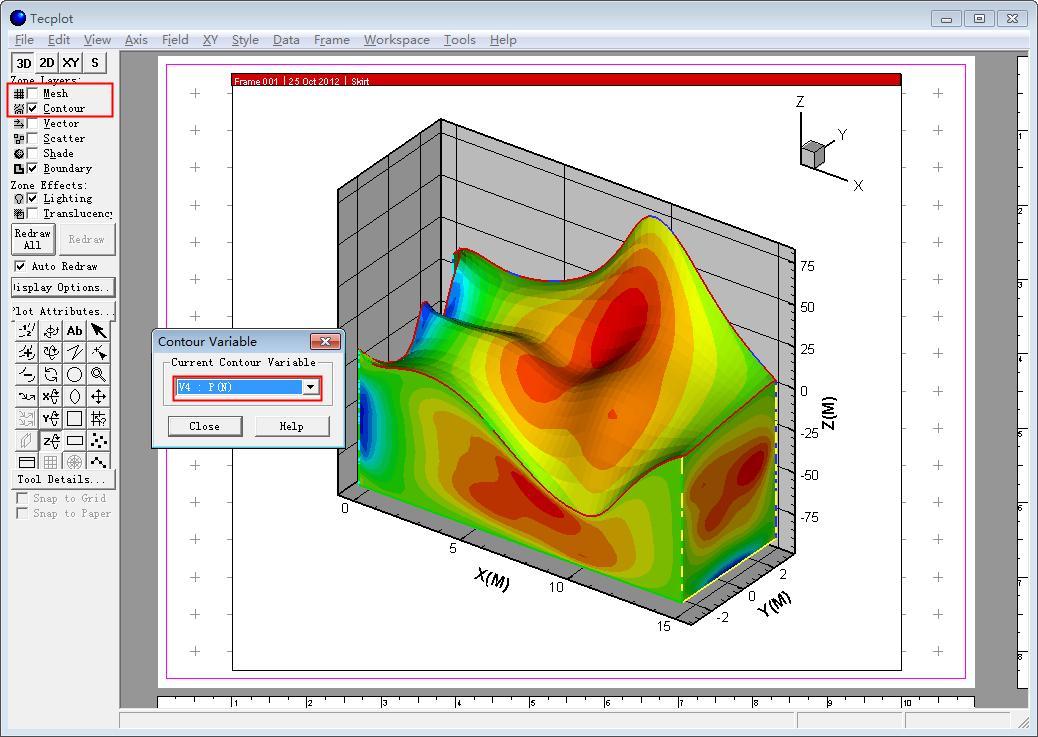1038x737 pixels.
Task: Enable the Mesh zone layer checkbox
Action: point(33,93)
